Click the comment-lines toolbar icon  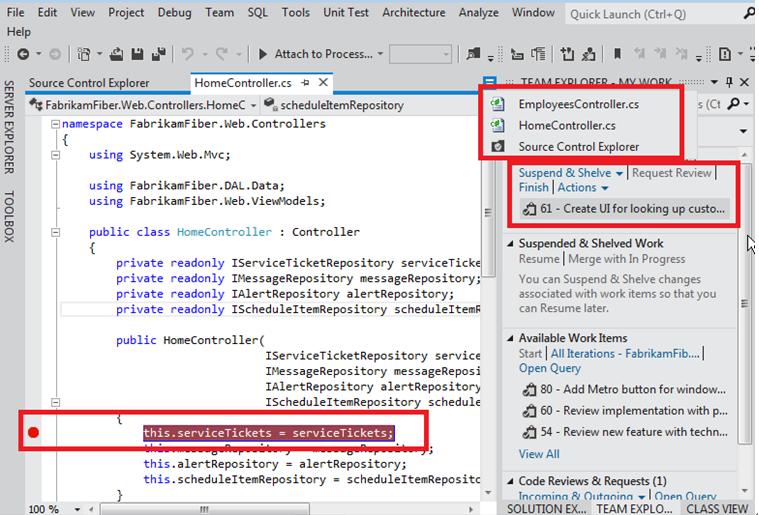coord(539,54)
